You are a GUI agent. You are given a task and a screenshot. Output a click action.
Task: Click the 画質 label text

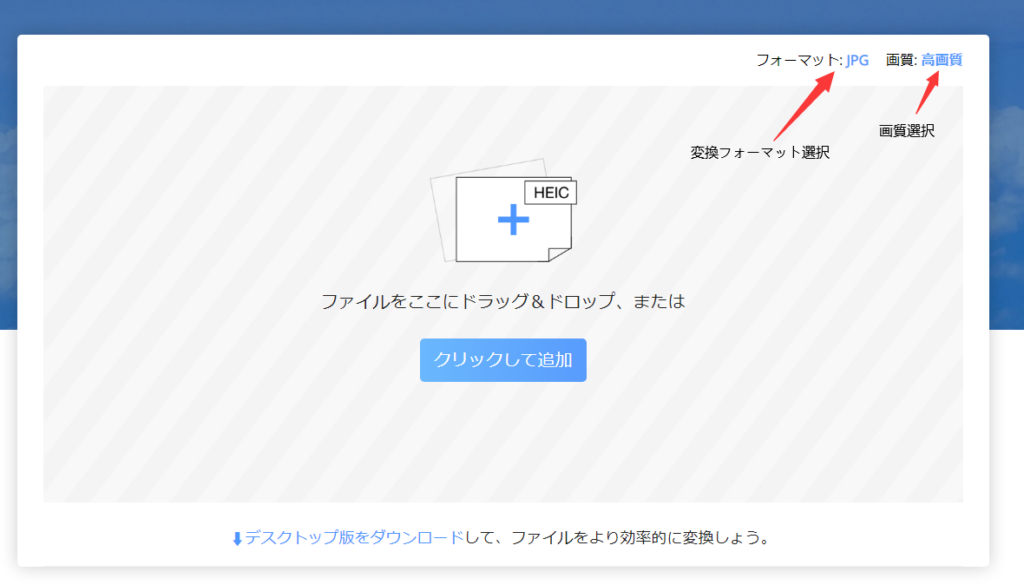(899, 60)
